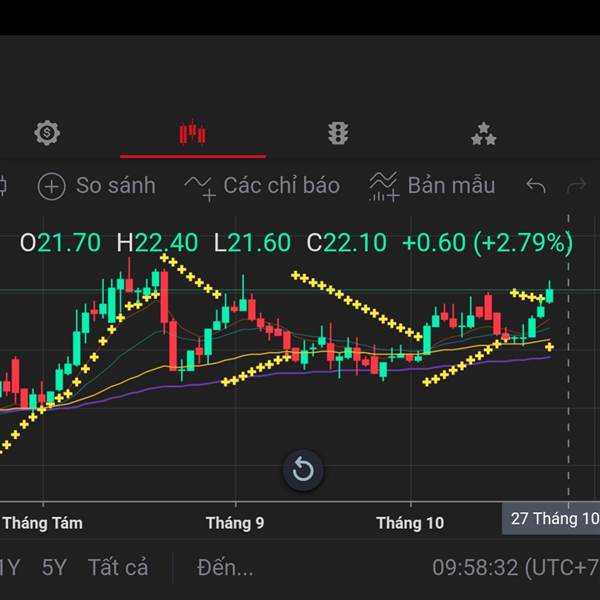This screenshot has width=600, height=600.
Task: Click the redo arrow icon
Action: pyautogui.click(x=577, y=186)
